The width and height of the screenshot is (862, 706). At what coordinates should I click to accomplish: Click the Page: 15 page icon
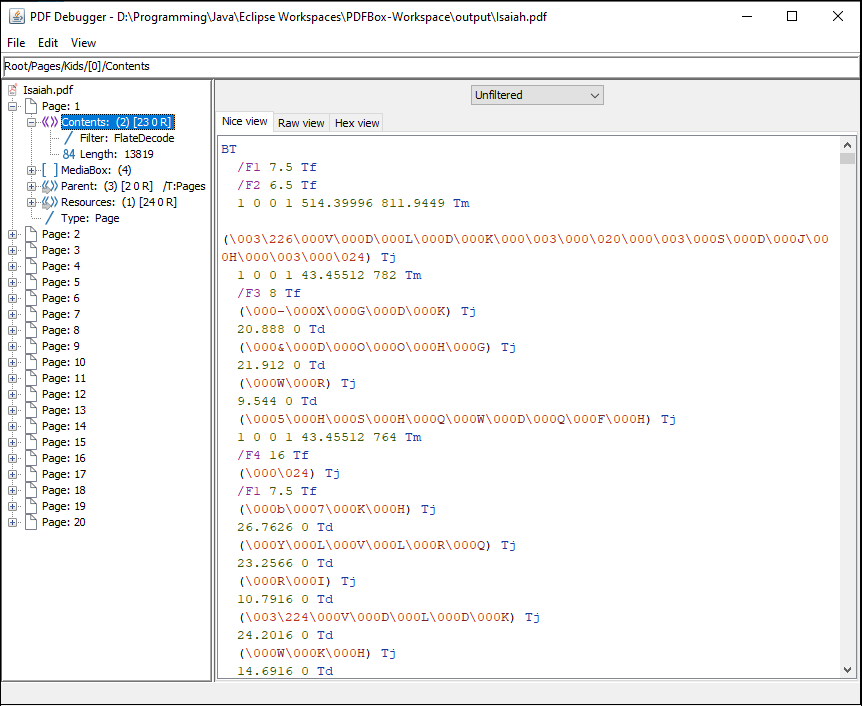tap(31, 442)
